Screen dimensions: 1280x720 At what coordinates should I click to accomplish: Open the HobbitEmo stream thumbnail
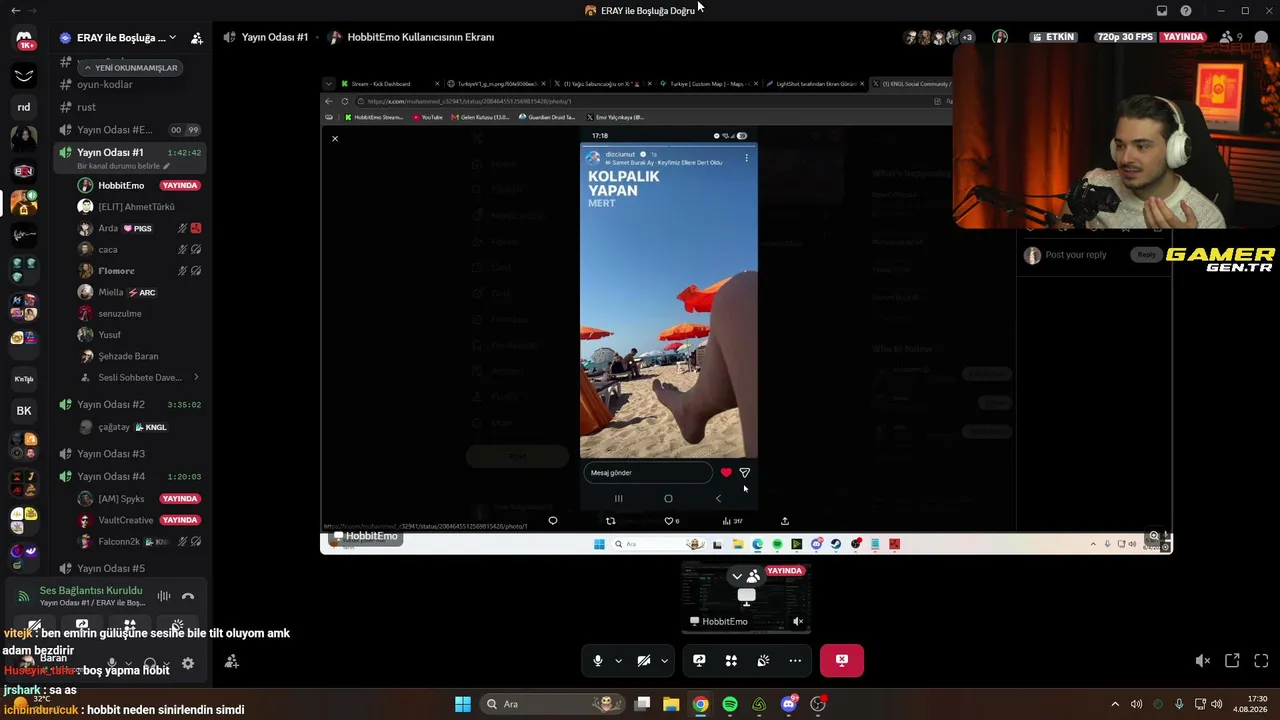[x=746, y=597]
